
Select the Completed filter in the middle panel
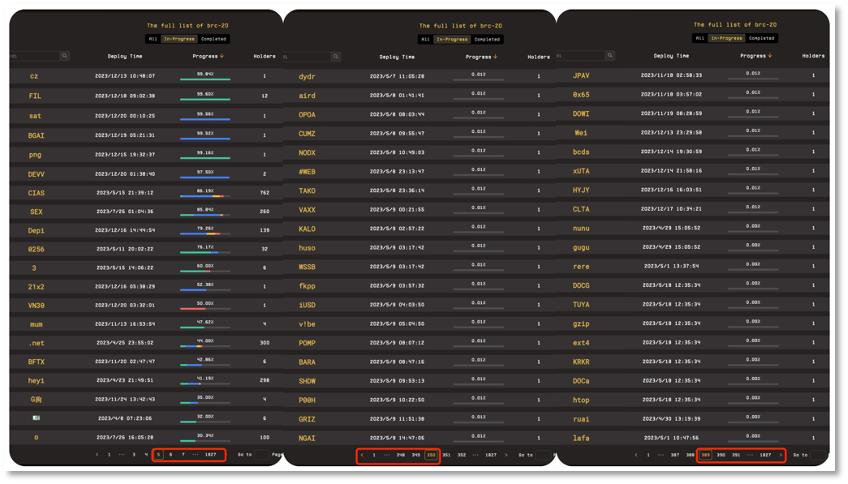(487, 39)
